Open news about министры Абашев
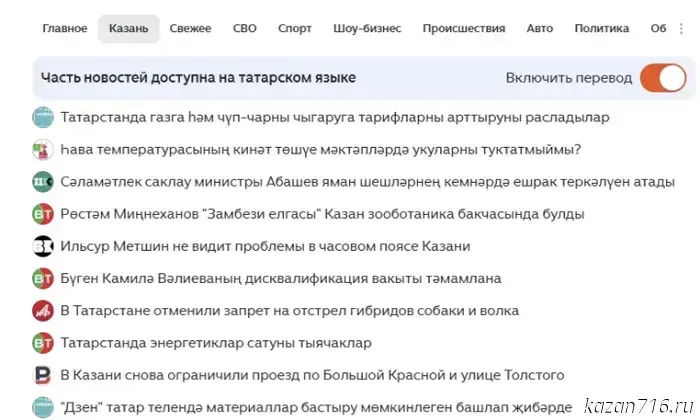This screenshot has height=420, width=700. point(367,182)
